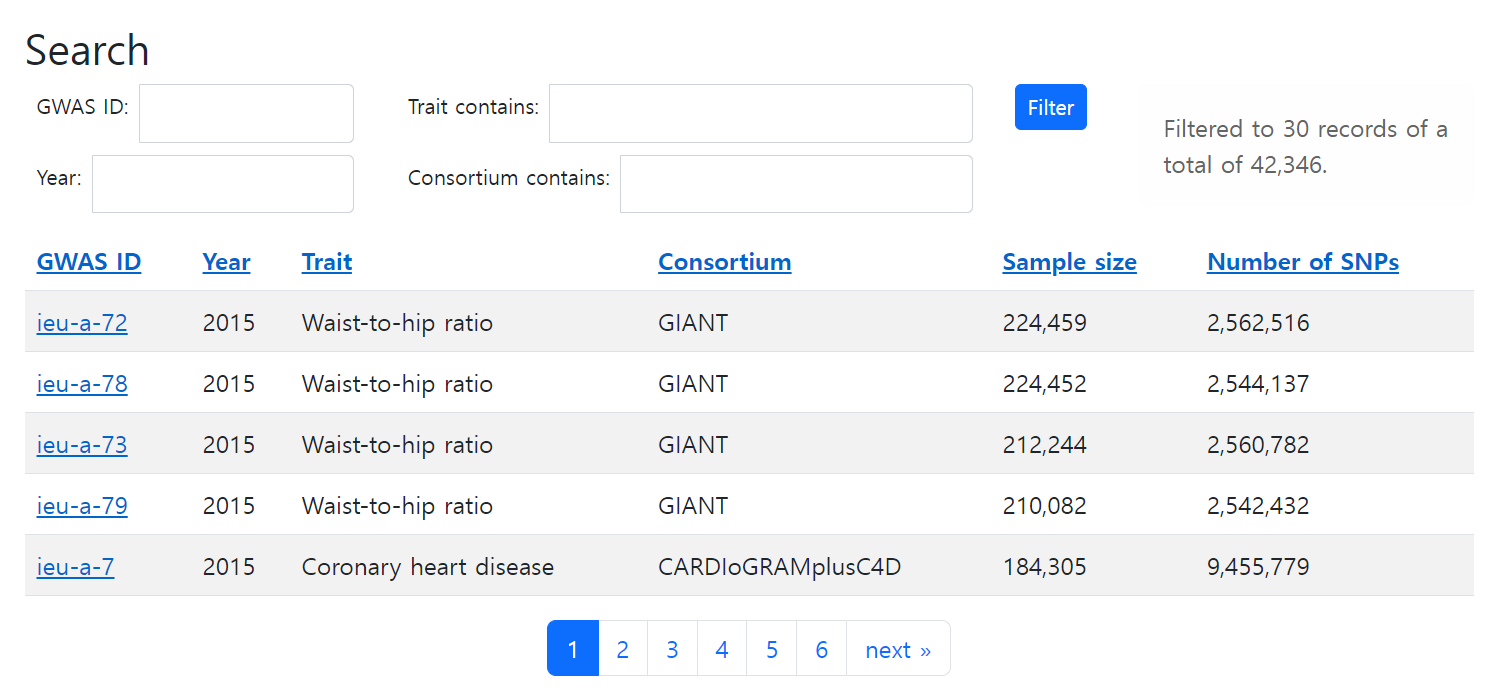1491x688 pixels.
Task: Click the GWAS ID input field
Action: click(x=246, y=113)
